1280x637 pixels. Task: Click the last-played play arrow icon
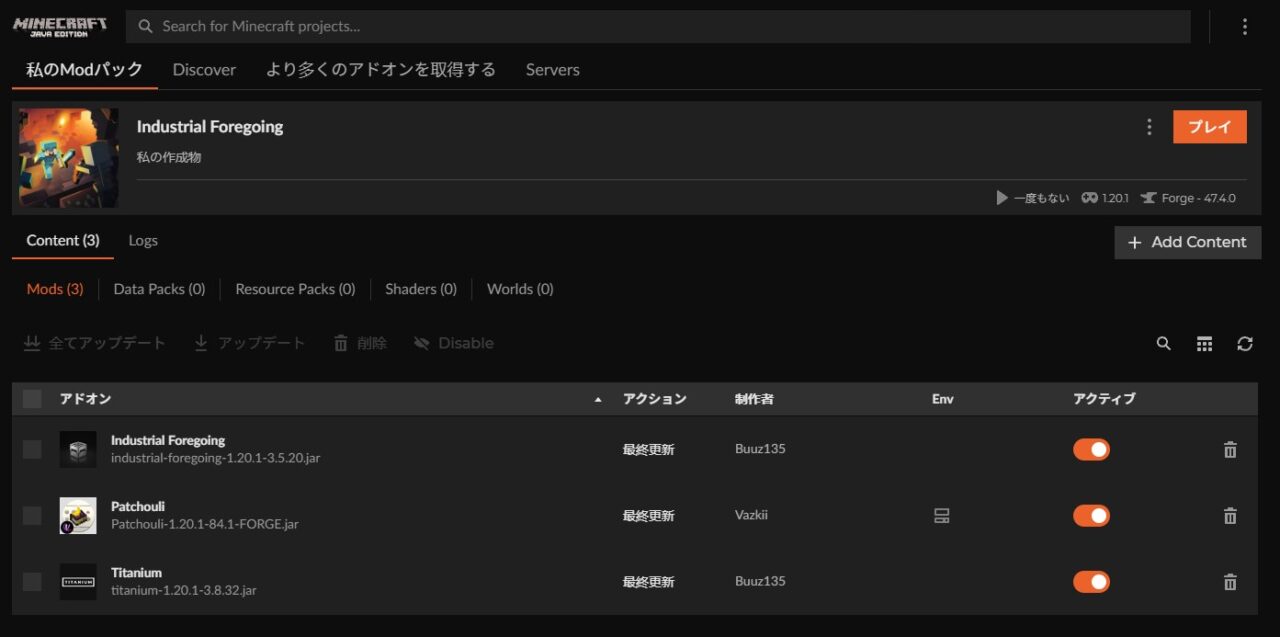(1002, 198)
